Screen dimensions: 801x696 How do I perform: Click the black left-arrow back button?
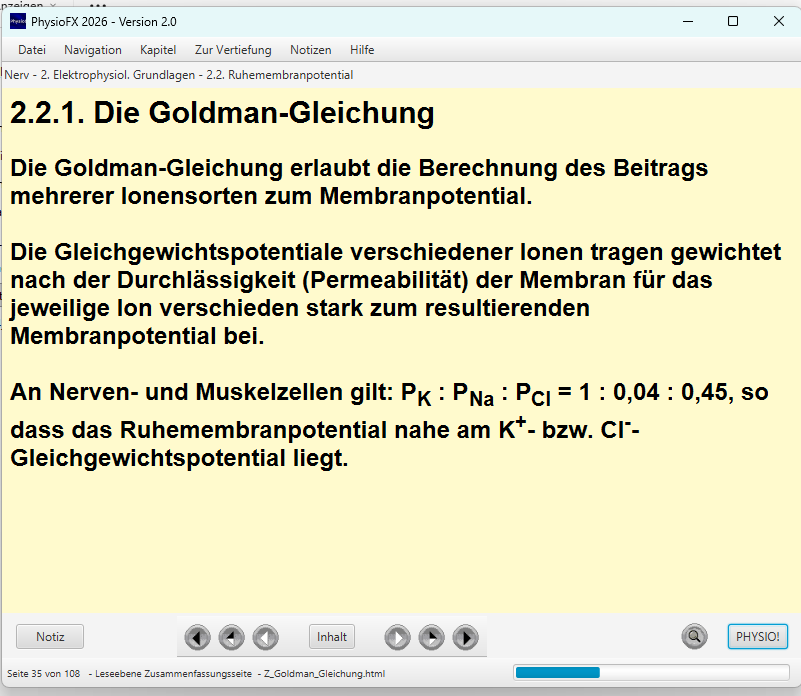pyautogui.click(x=197, y=637)
